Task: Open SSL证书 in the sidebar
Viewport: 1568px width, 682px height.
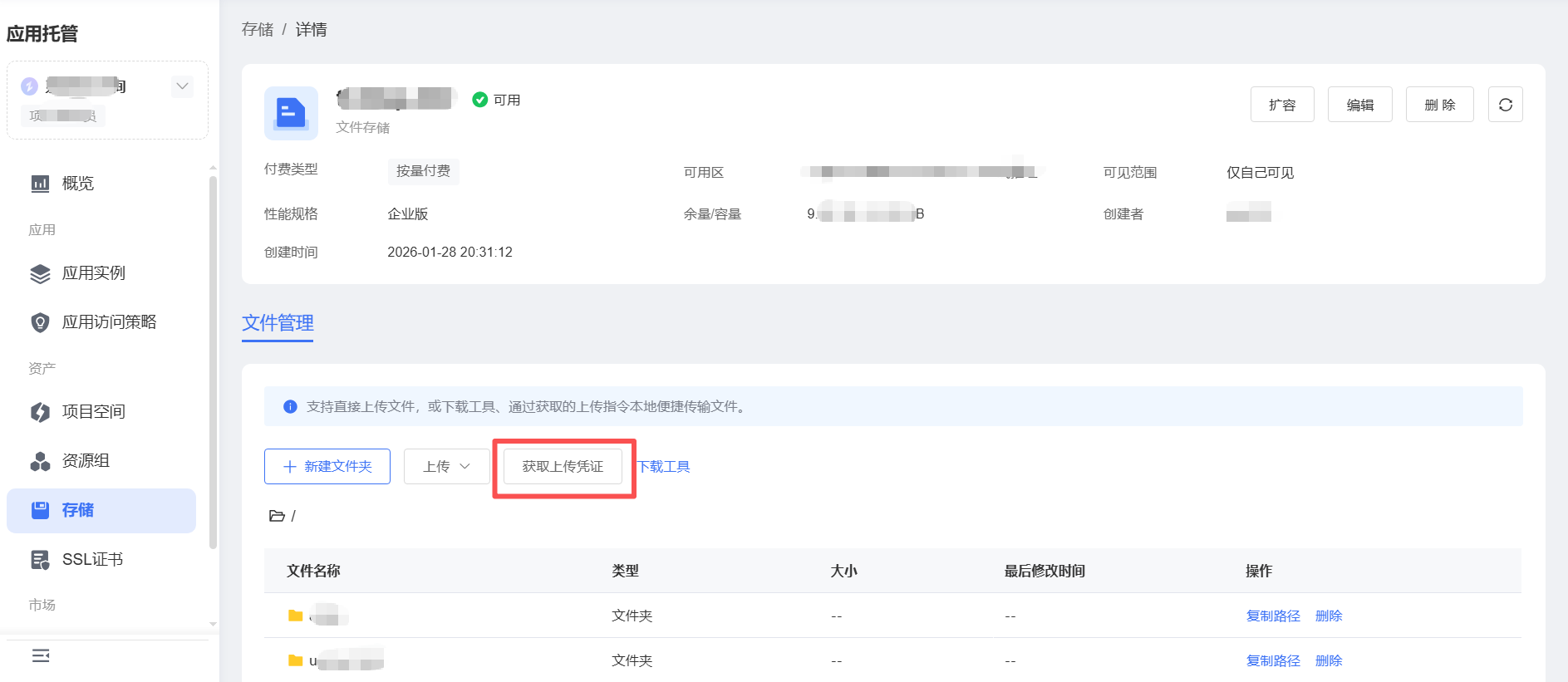Action: 91,559
